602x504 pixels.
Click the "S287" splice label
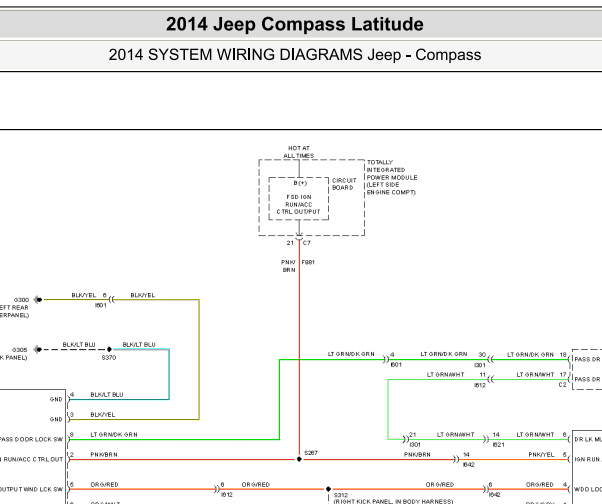[311, 453]
